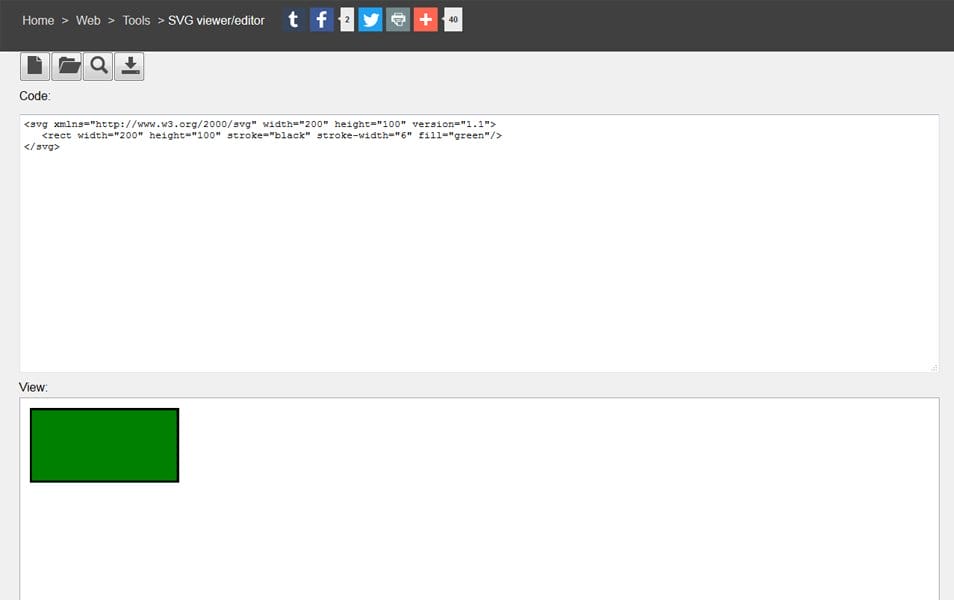The height and width of the screenshot is (600, 954).
Task: Click the magnifier view icon
Action: pos(98,66)
